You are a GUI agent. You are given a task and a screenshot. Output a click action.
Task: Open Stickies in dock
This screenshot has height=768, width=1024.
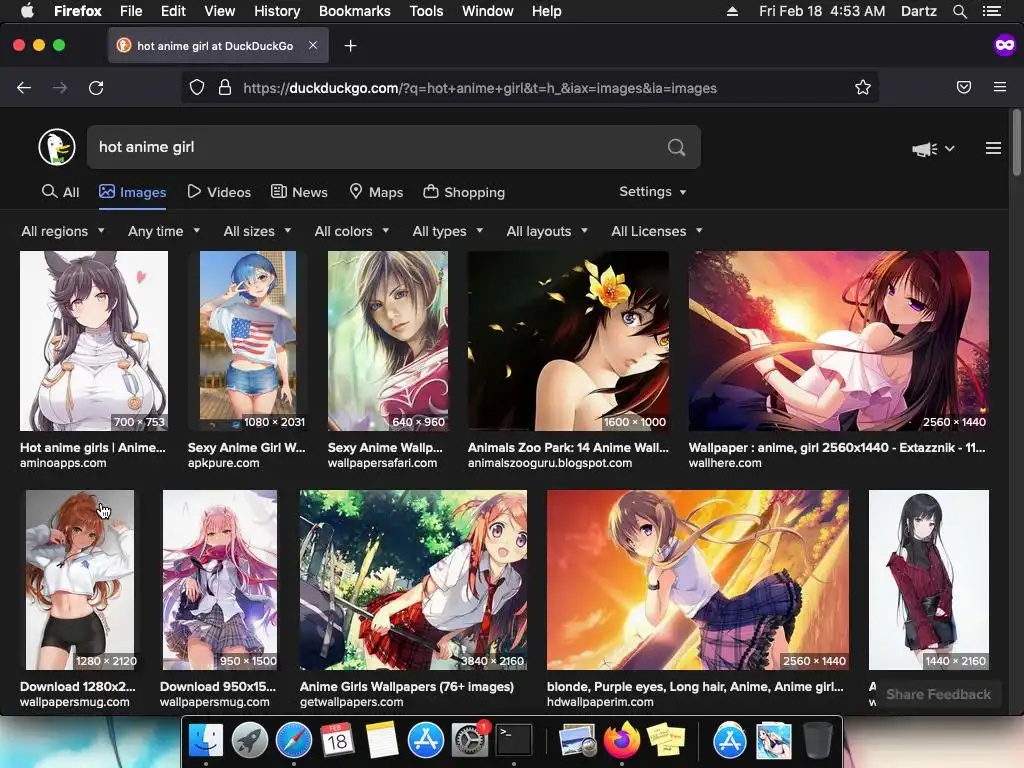pyautogui.click(x=665, y=741)
